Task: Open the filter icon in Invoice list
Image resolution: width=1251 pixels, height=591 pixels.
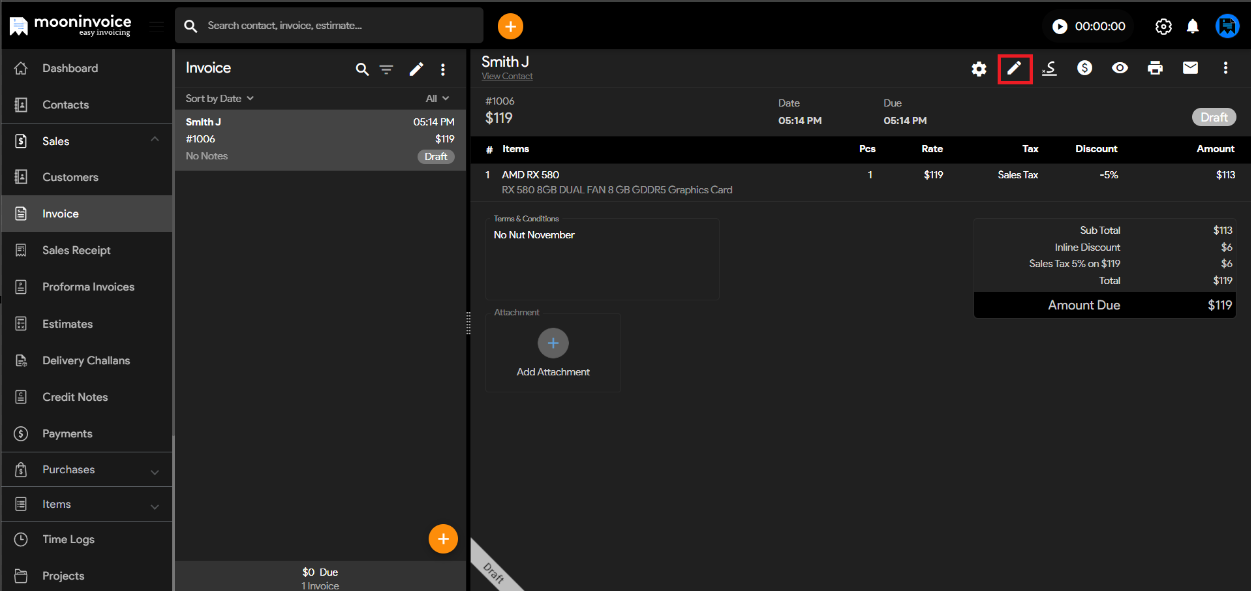Action: (387, 69)
